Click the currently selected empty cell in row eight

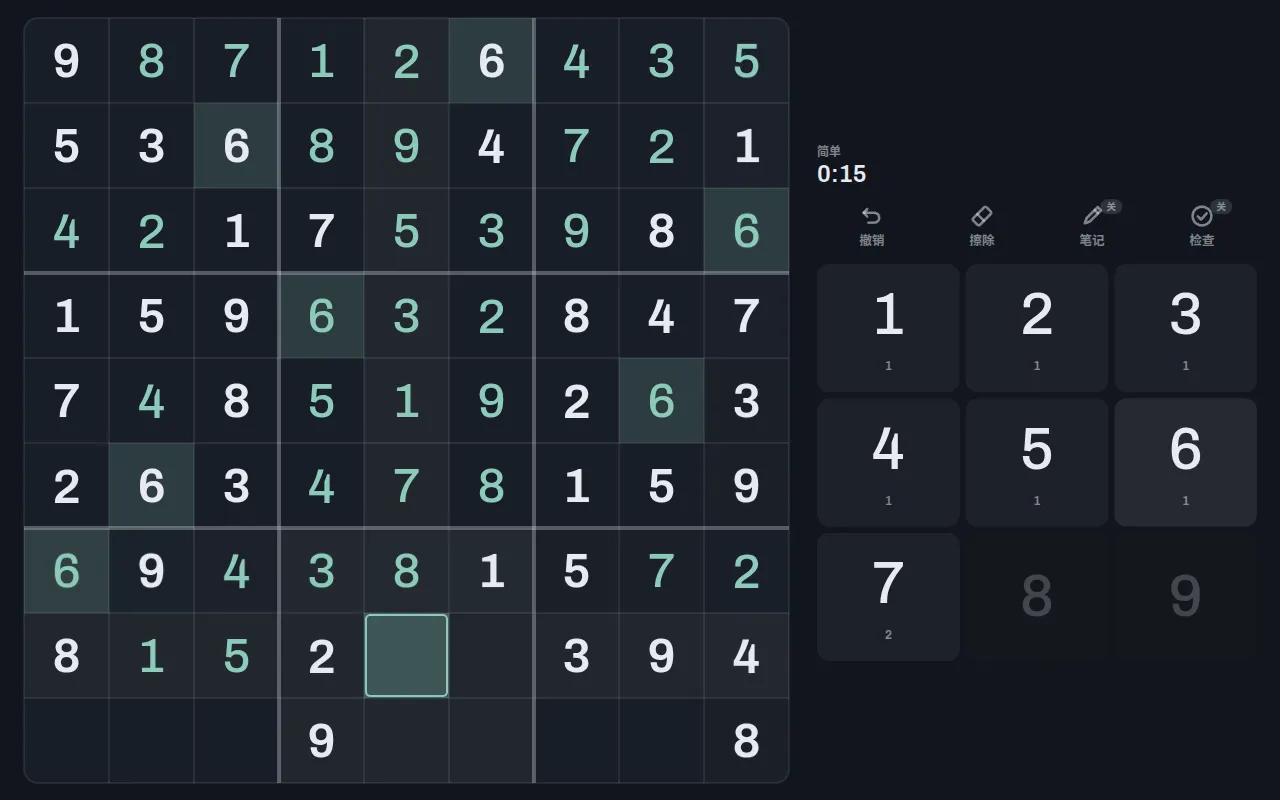pyautogui.click(x=406, y=656)
